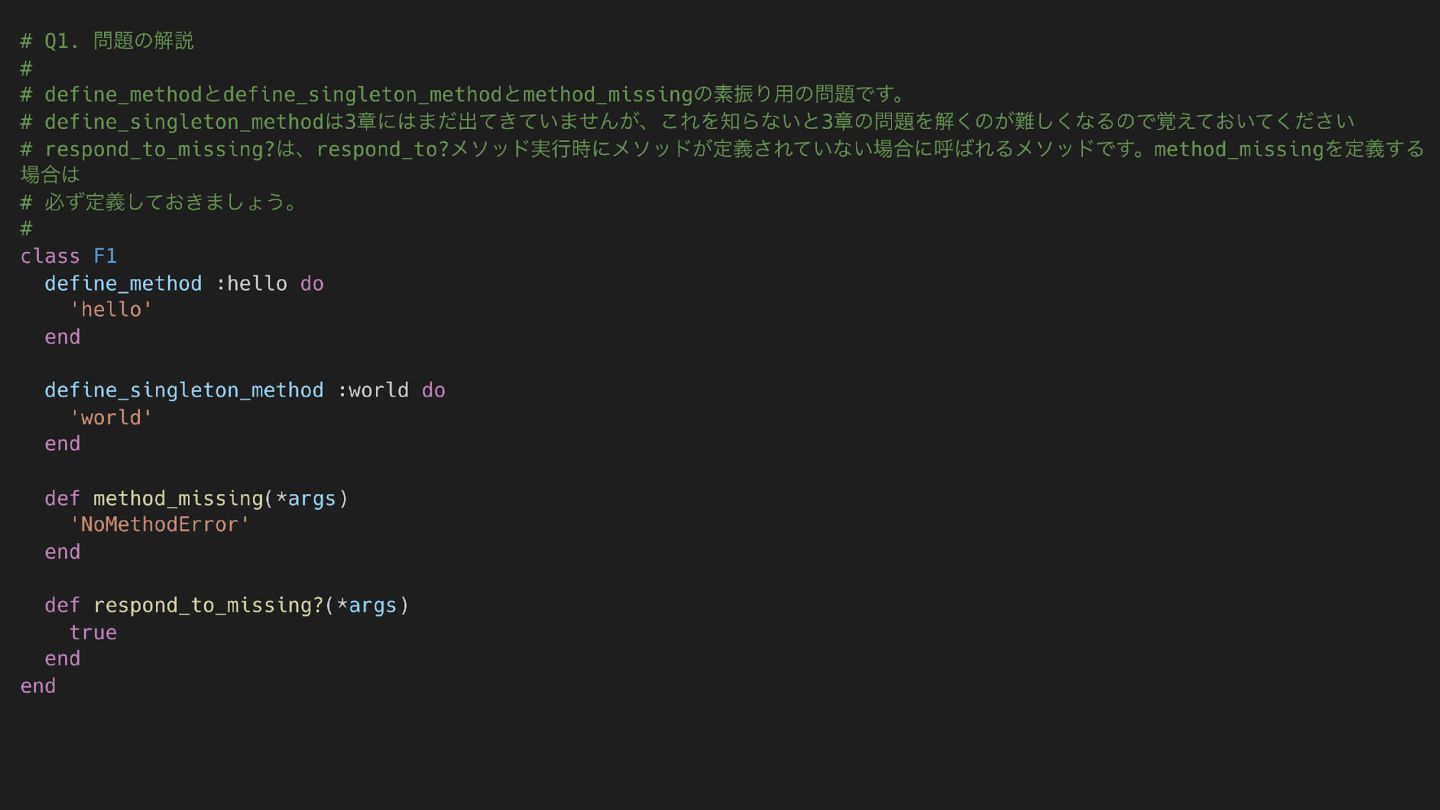Image resolution: width=1440 pixels, height=810 pixels.
Task: Click the 'def' keyword before method_missing
Action: [62, 498]
